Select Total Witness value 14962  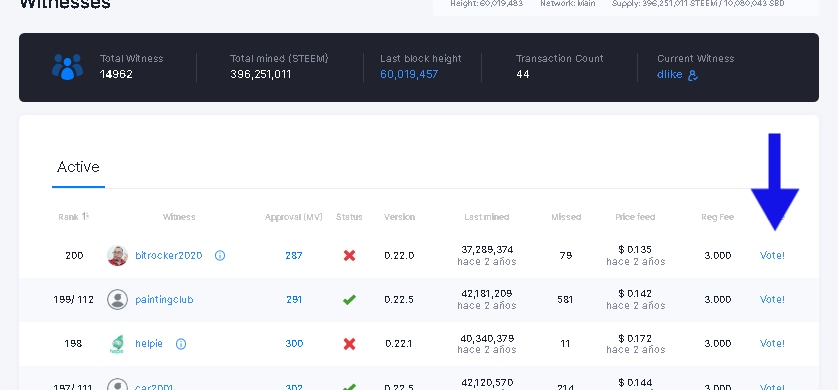click(116, 74)
